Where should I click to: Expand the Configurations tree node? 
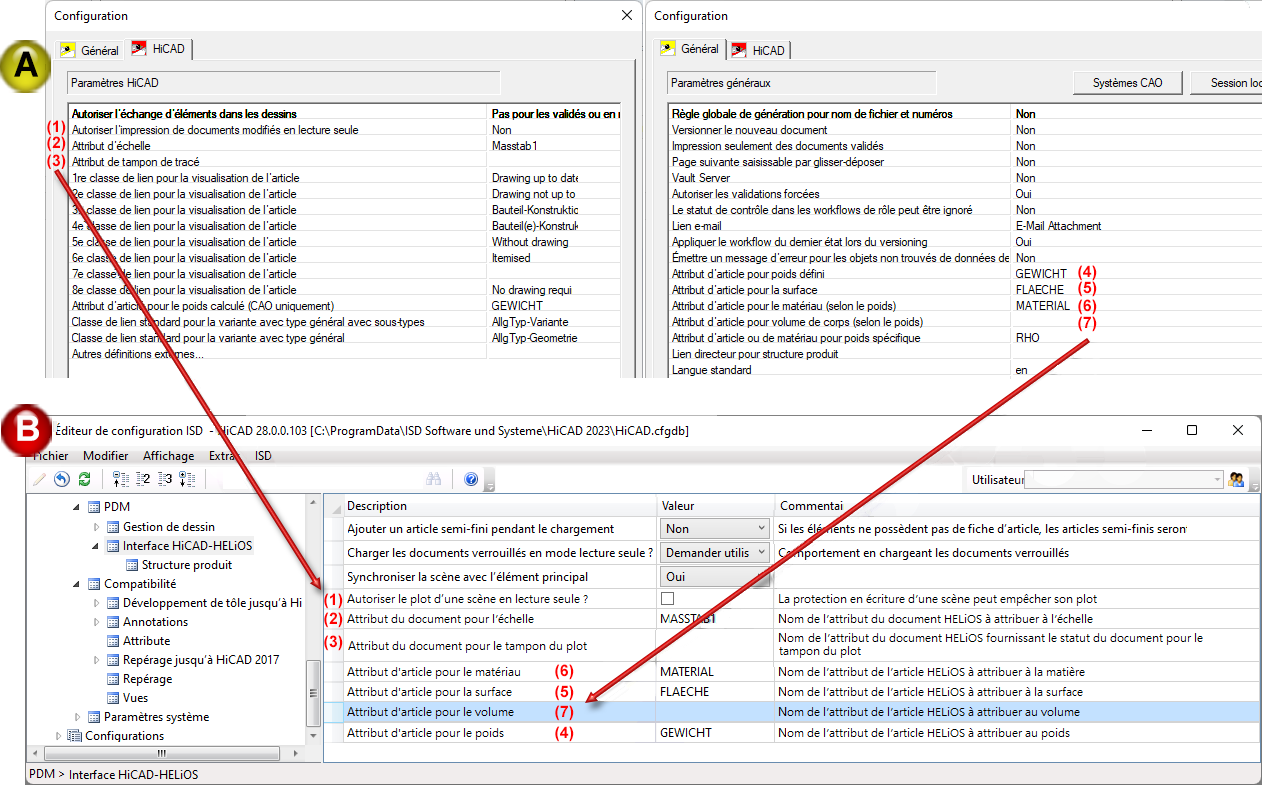[59, 736]
